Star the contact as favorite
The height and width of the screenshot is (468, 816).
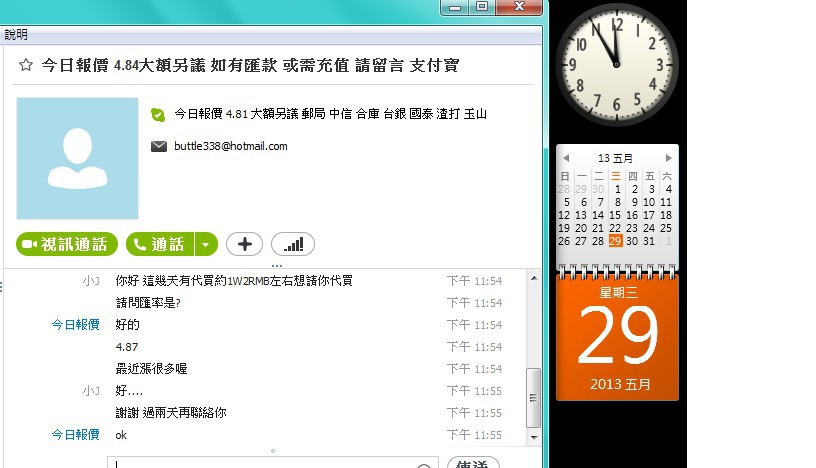point(26,65)
